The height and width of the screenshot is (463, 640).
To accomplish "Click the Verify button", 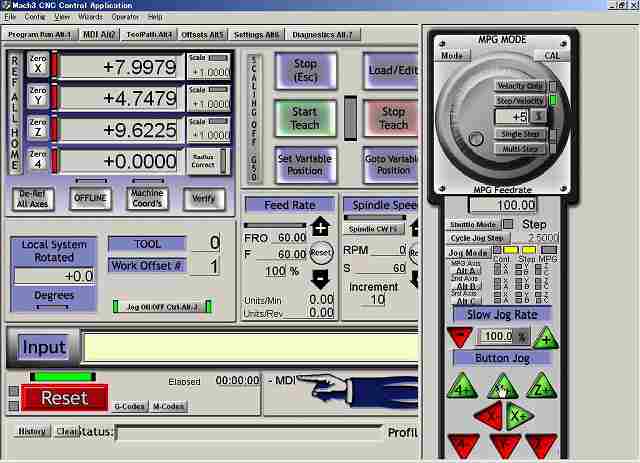I will 204,199.
